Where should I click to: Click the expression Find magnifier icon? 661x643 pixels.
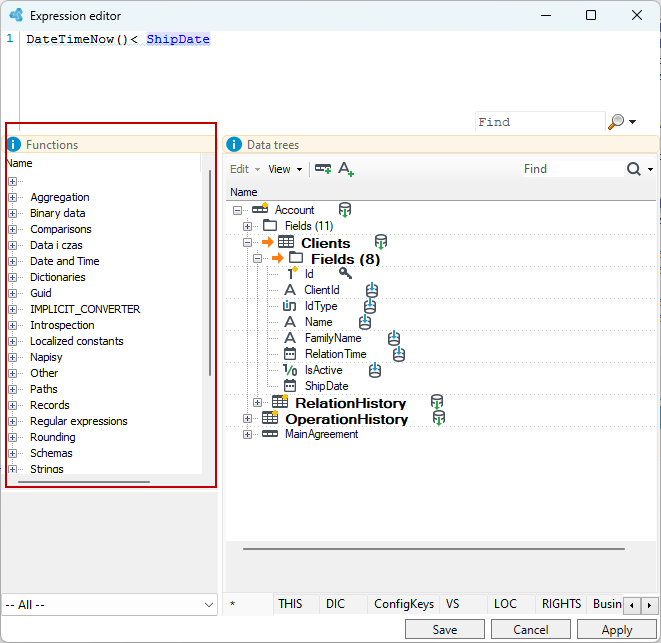[x=616, y=122]
